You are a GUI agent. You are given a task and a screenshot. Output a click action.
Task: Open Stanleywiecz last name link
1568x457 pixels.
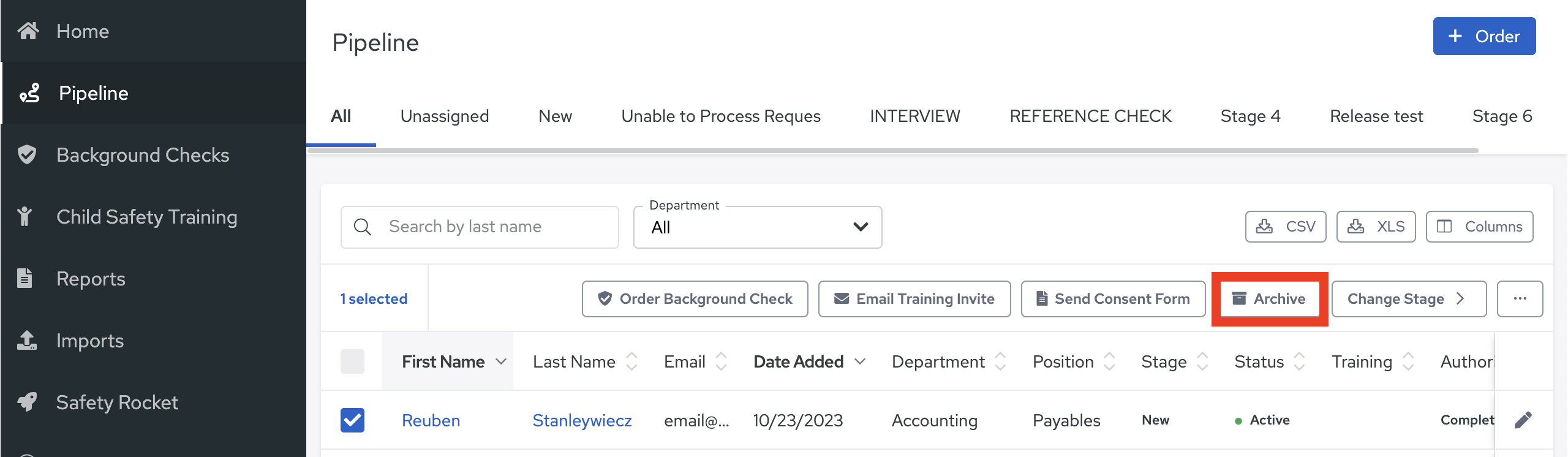(x=582, y=420)
